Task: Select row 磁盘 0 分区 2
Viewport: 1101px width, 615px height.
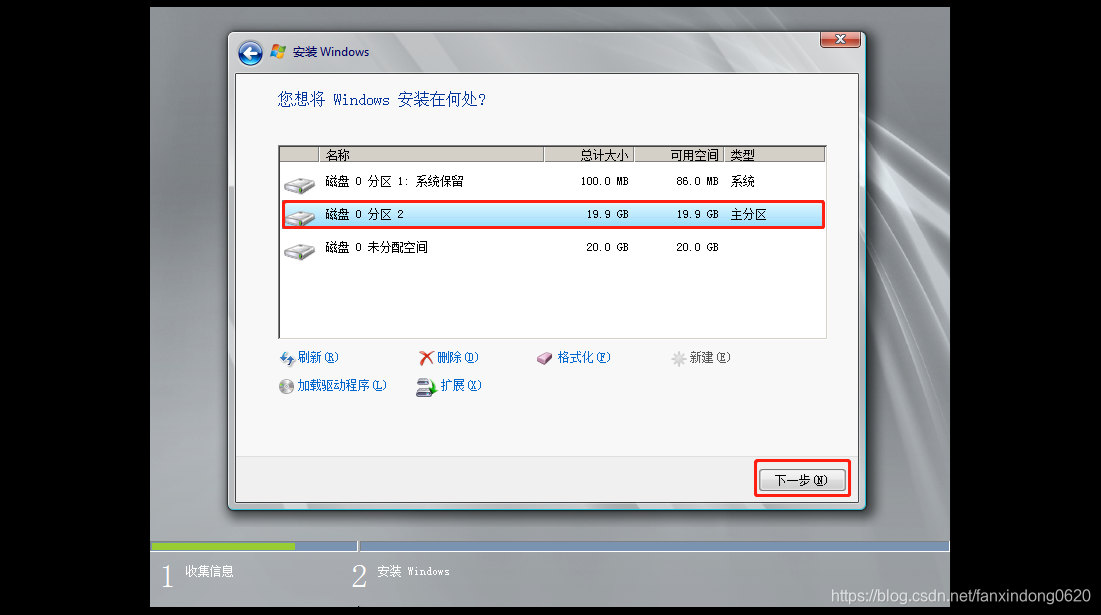Action: 553,215
